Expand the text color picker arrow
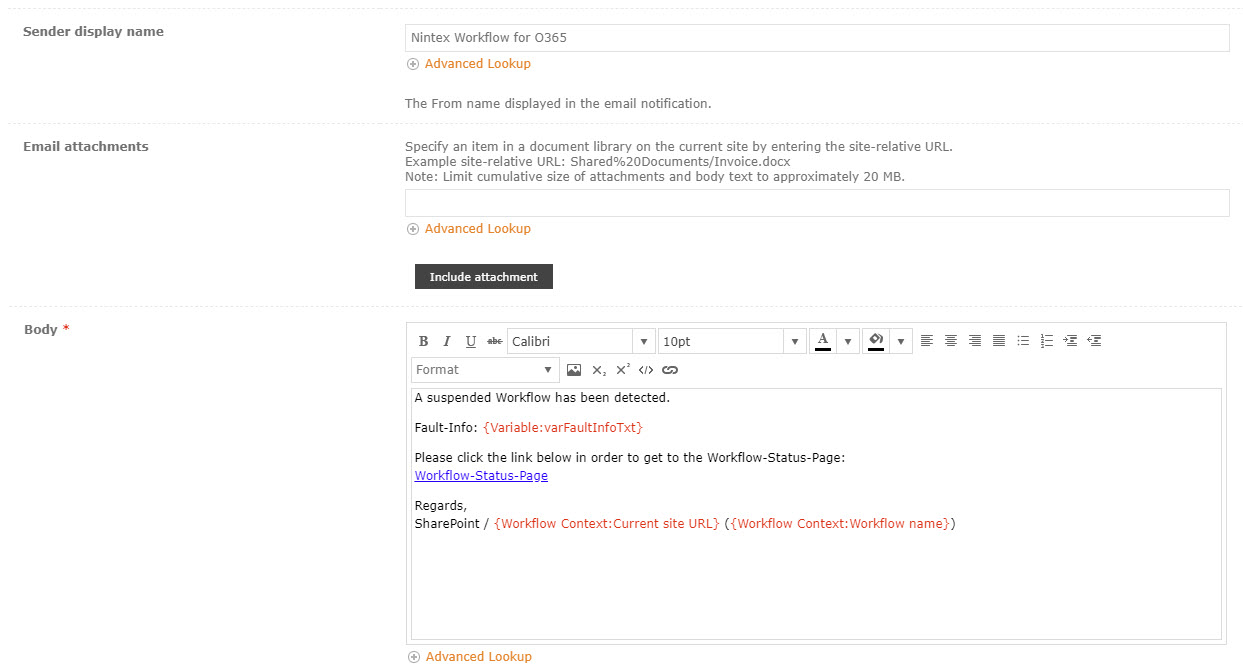 click(x=848, y=341)
